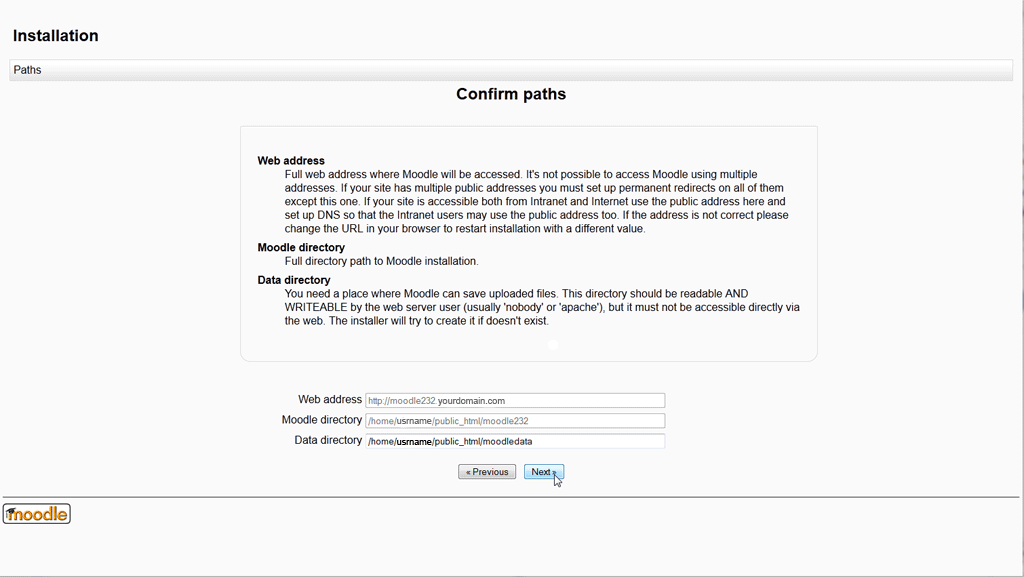Focus the Web address input field
The width and height of the screenshot is (1024, 577).
(514, 401)
